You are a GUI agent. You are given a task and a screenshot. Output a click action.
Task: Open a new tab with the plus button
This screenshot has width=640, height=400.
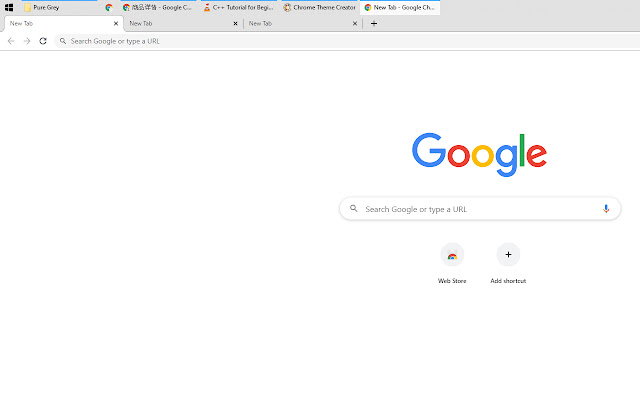pyautogui.click(x=374, y=24)
